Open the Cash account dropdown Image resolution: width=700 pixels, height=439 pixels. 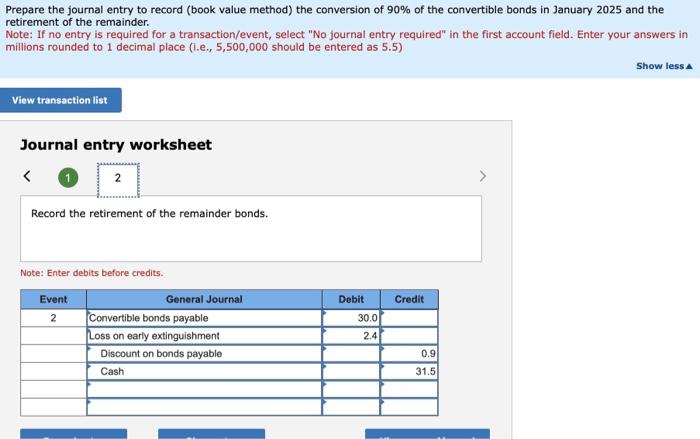[204, 372]
